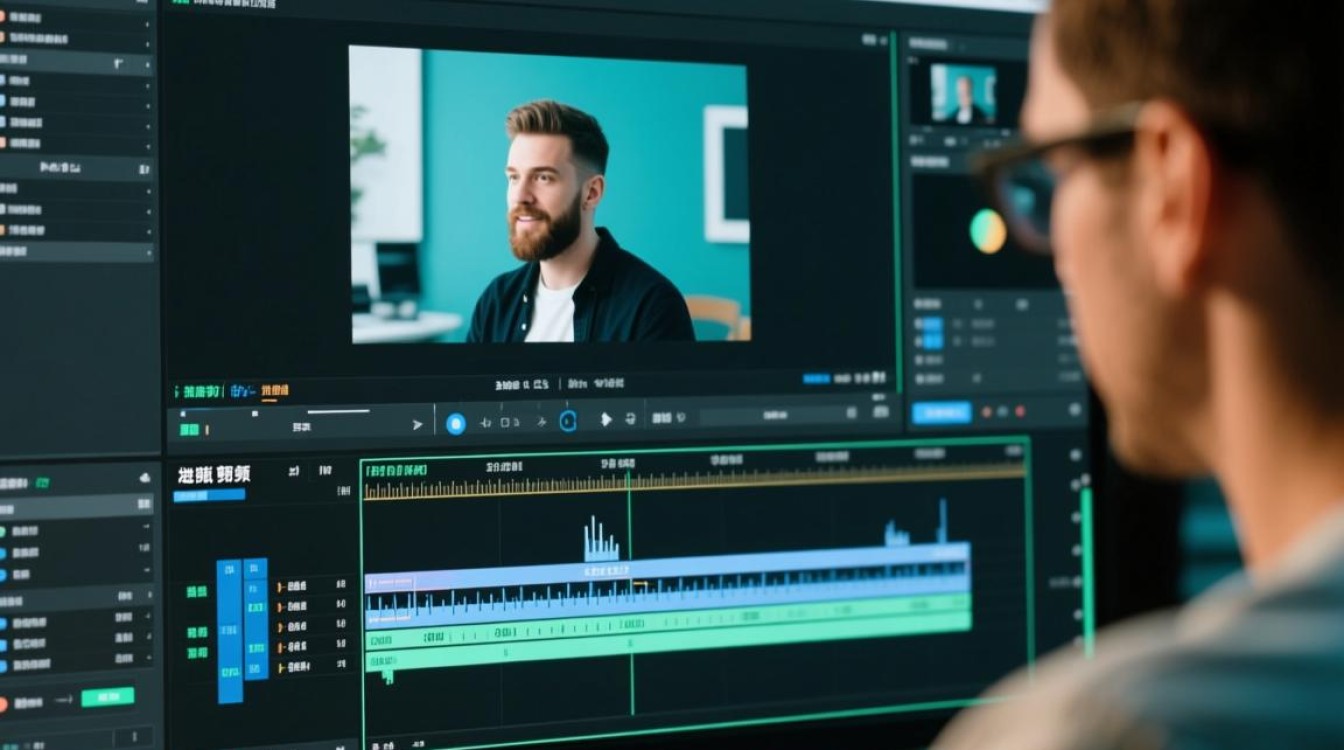Select the small preview thumbnail in right panel

point(964,94)
